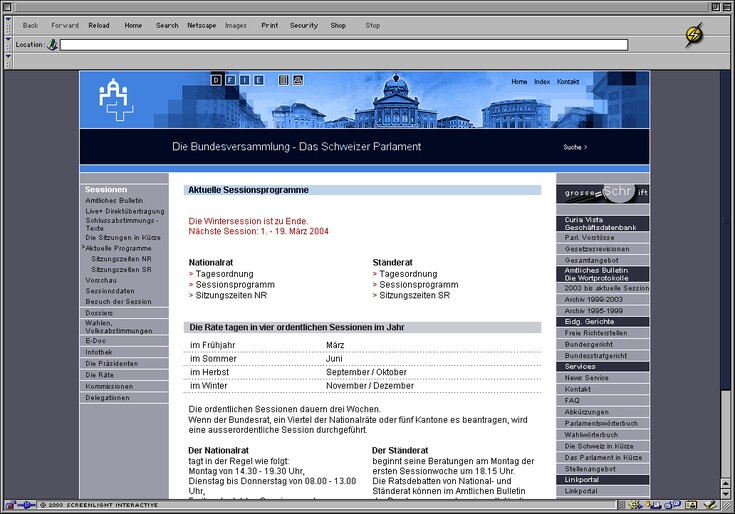Viewport: 735px width, 514px height.
Task: Open Curia Vista Geschäftsdatenbank
Action: tap(602, 223)
